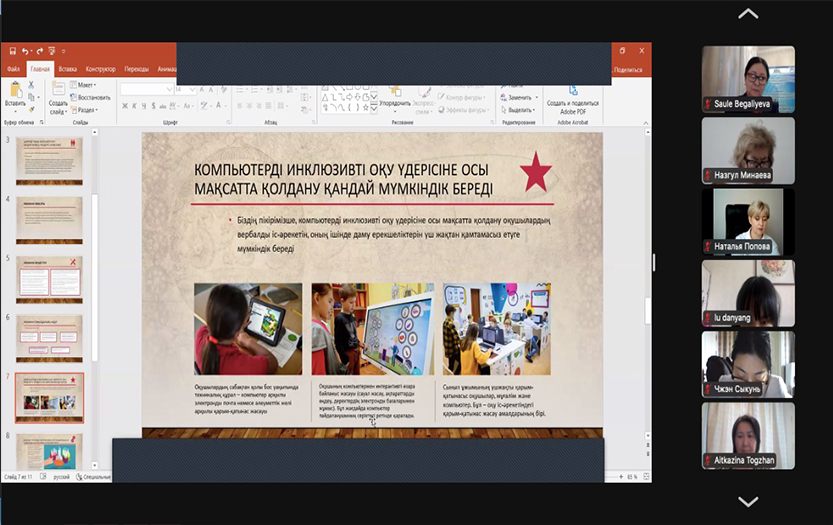Image resolution: width=833 pixels, height=525 pixels.
Task: Click the Share (Поделиться) button
Action: coord(628,69)
